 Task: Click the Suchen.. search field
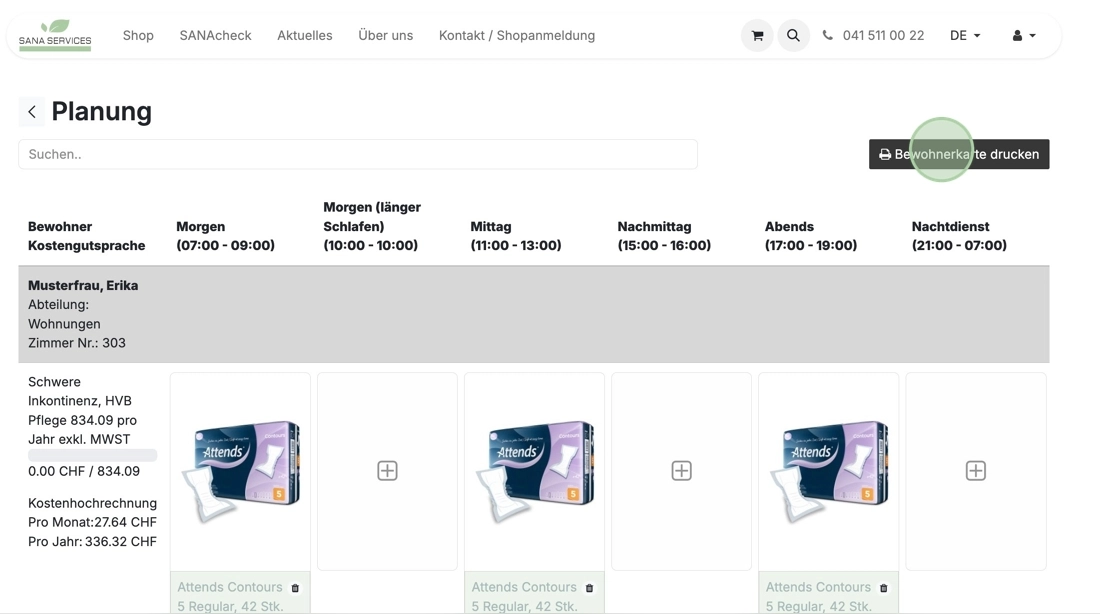coord(358,154)
